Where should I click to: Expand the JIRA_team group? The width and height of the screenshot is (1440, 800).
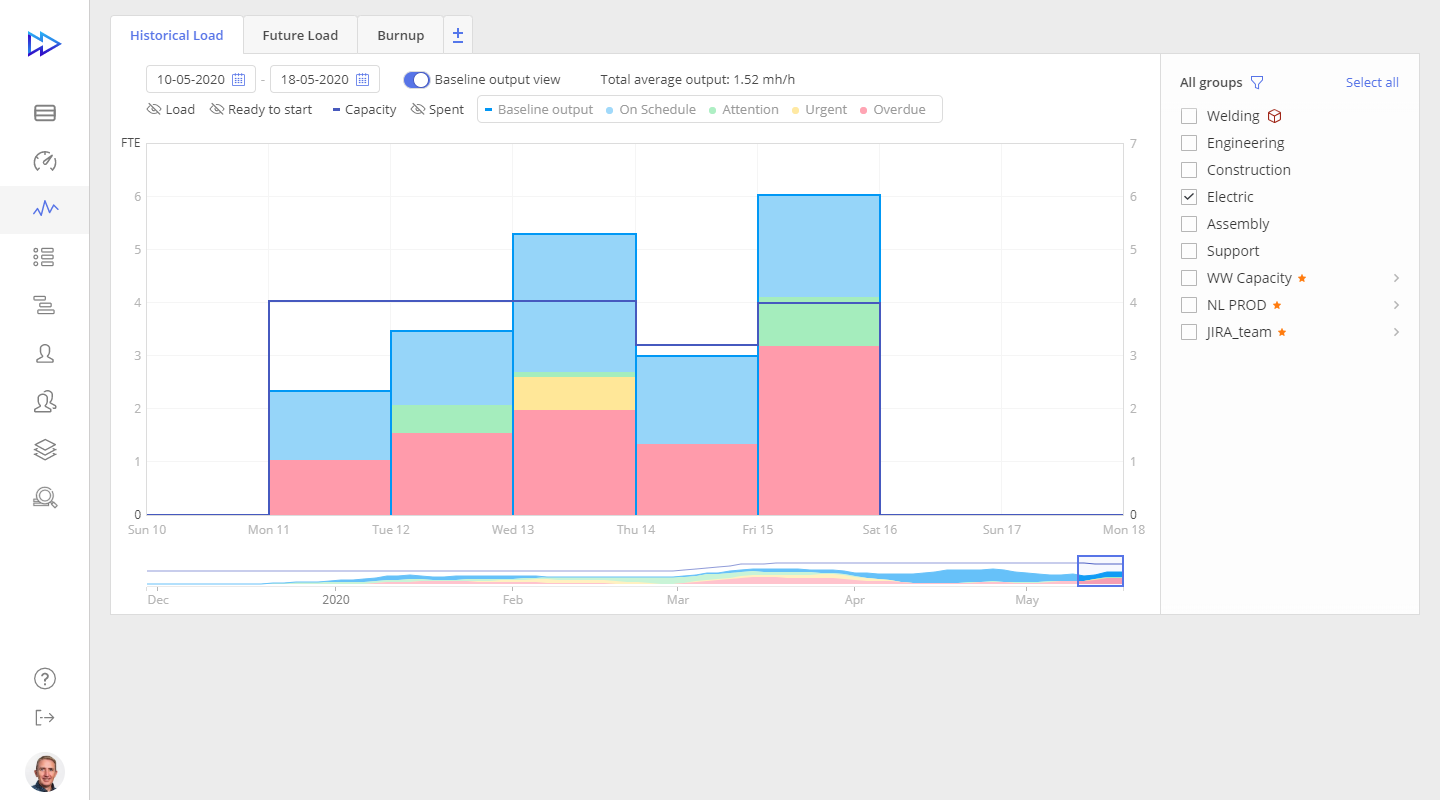pos(1396,332)
